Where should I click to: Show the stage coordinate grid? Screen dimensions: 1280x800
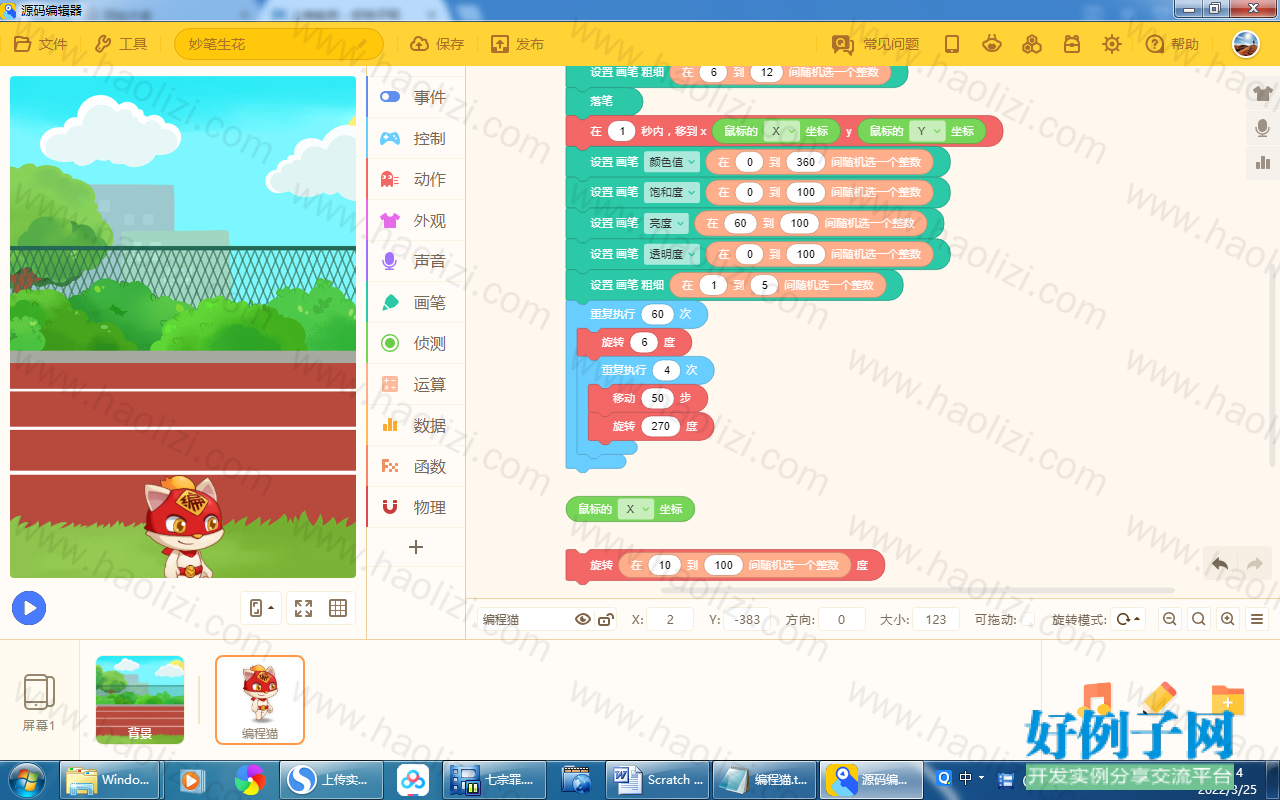(338, 608)
